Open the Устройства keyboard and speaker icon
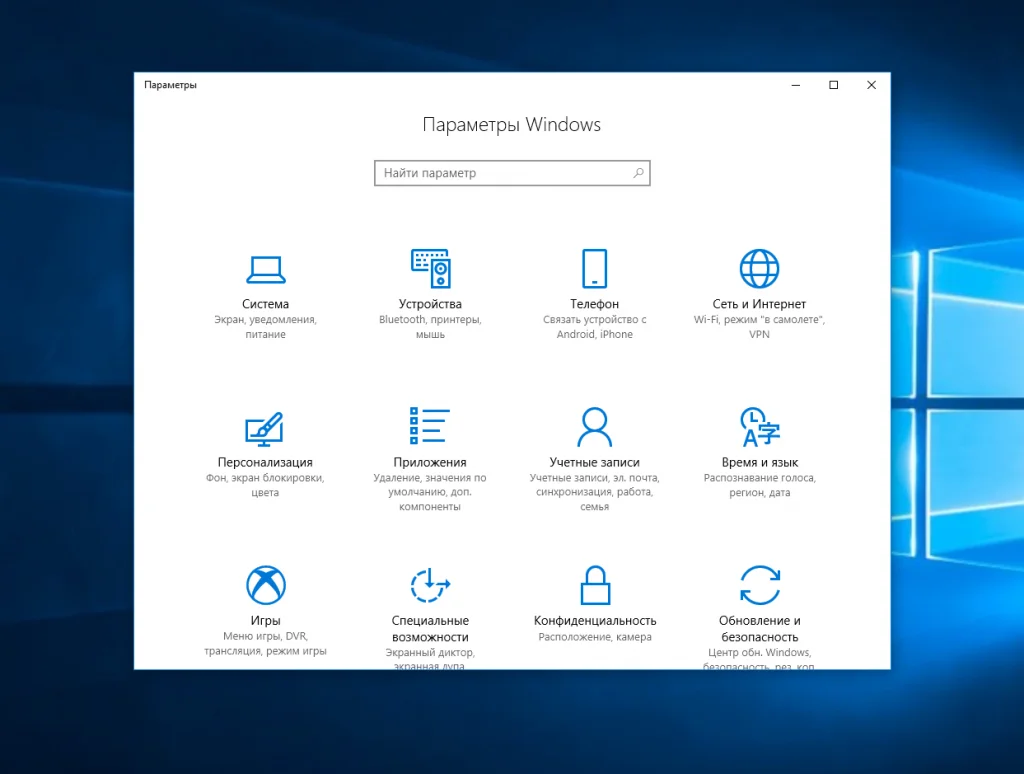The image size is (1024, 774). 430,268
